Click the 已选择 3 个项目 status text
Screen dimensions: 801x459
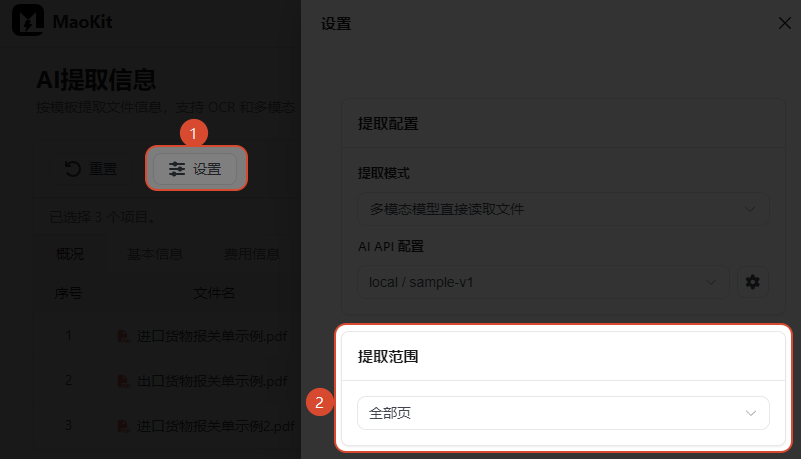coord(103,218)
